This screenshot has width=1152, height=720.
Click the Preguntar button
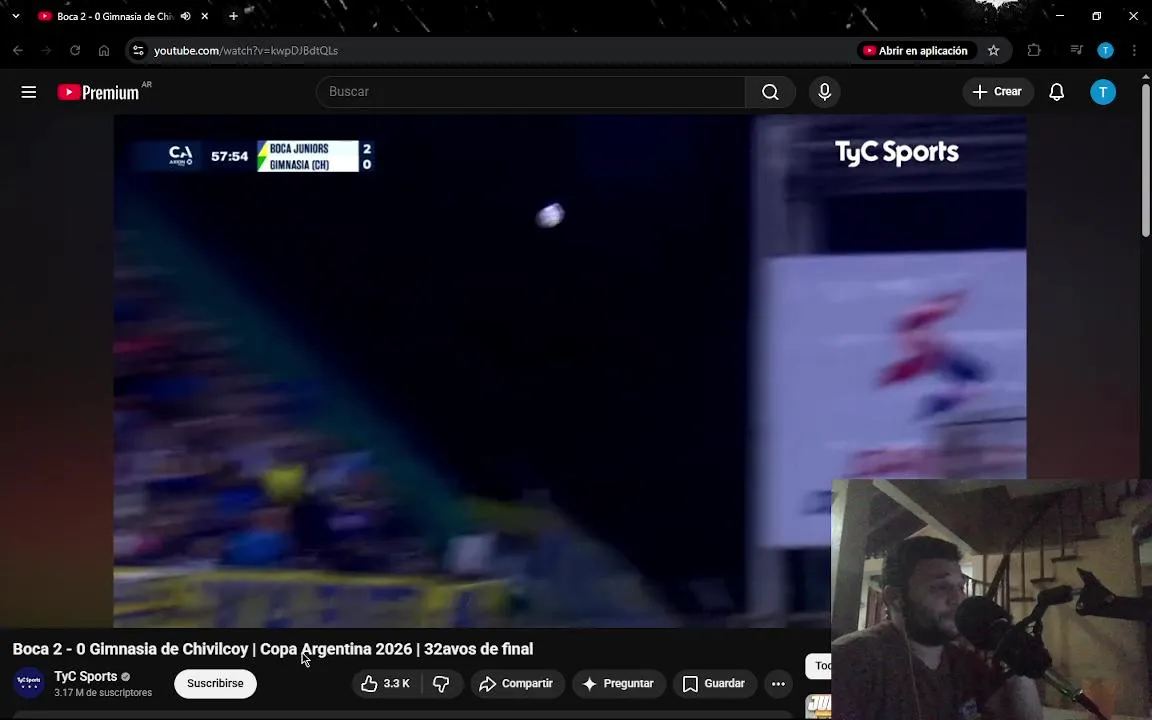pyautogui.click(x=619, y=683)
